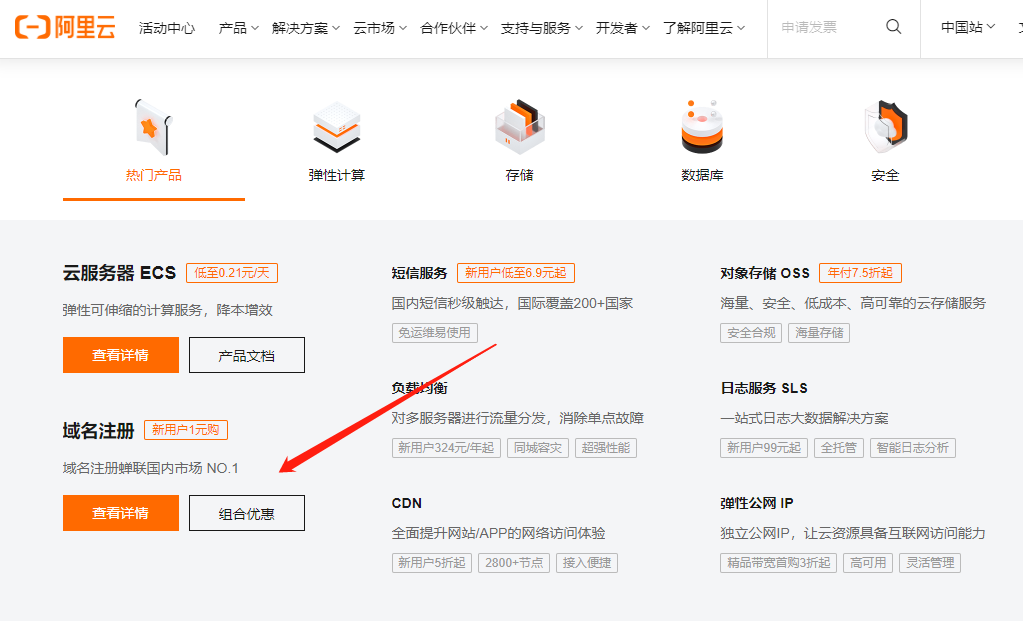1023x633 pixels.
Task: Click the Alibaba Cloud logo icon
Action: coord(32,28)
